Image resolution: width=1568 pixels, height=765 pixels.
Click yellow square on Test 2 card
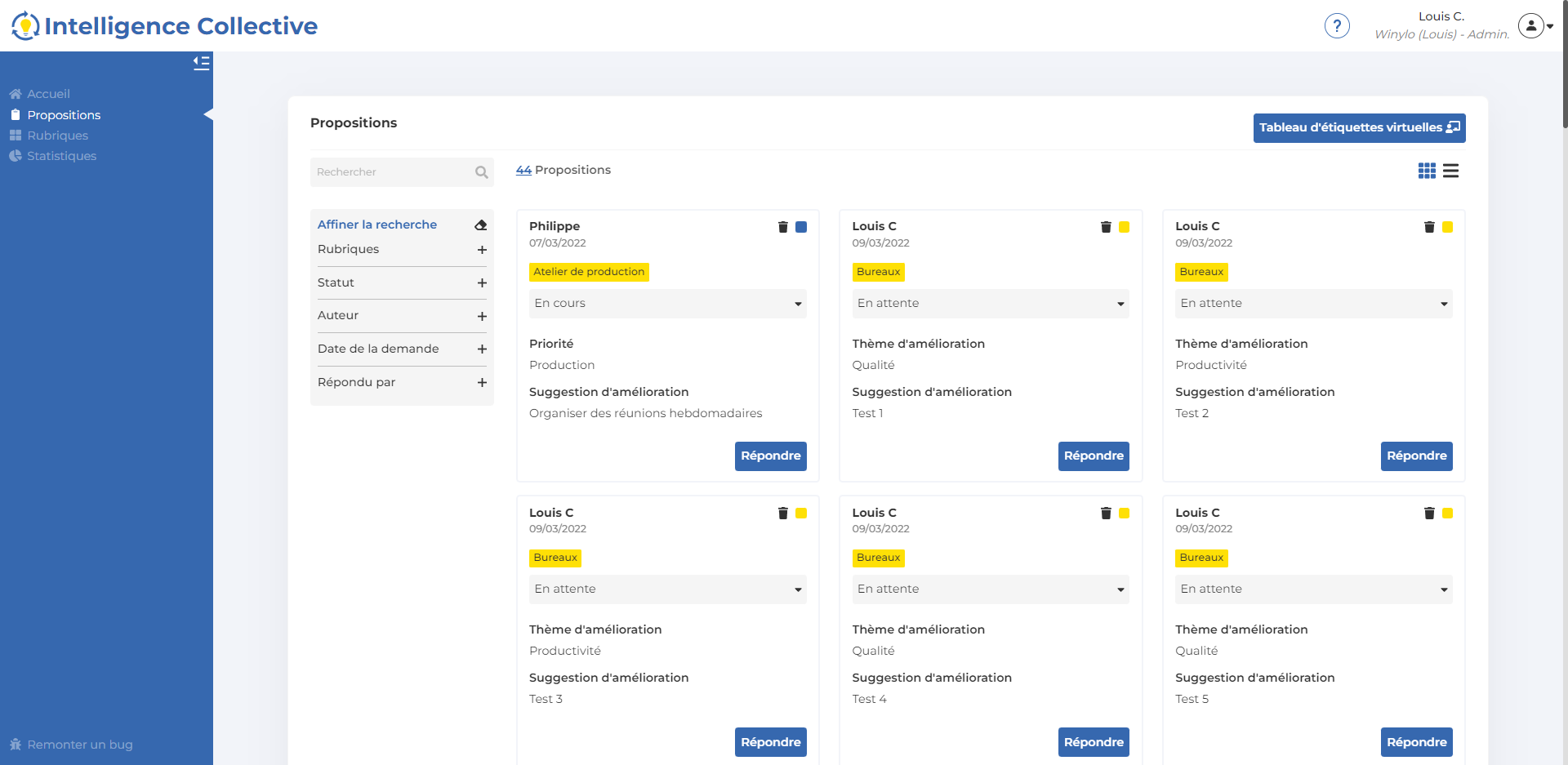[x=1447, y=227]
